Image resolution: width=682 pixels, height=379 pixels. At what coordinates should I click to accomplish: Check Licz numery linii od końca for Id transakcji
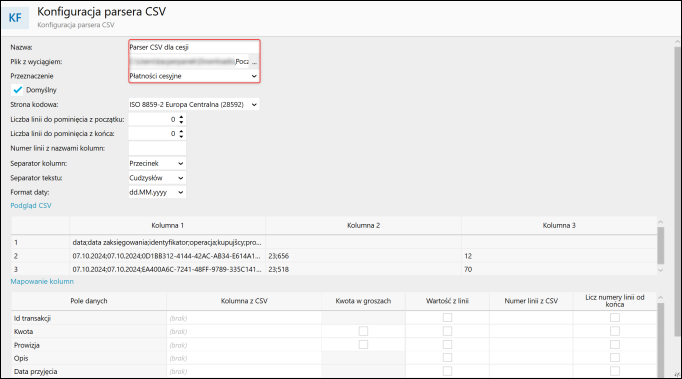(x=615, y=318)
